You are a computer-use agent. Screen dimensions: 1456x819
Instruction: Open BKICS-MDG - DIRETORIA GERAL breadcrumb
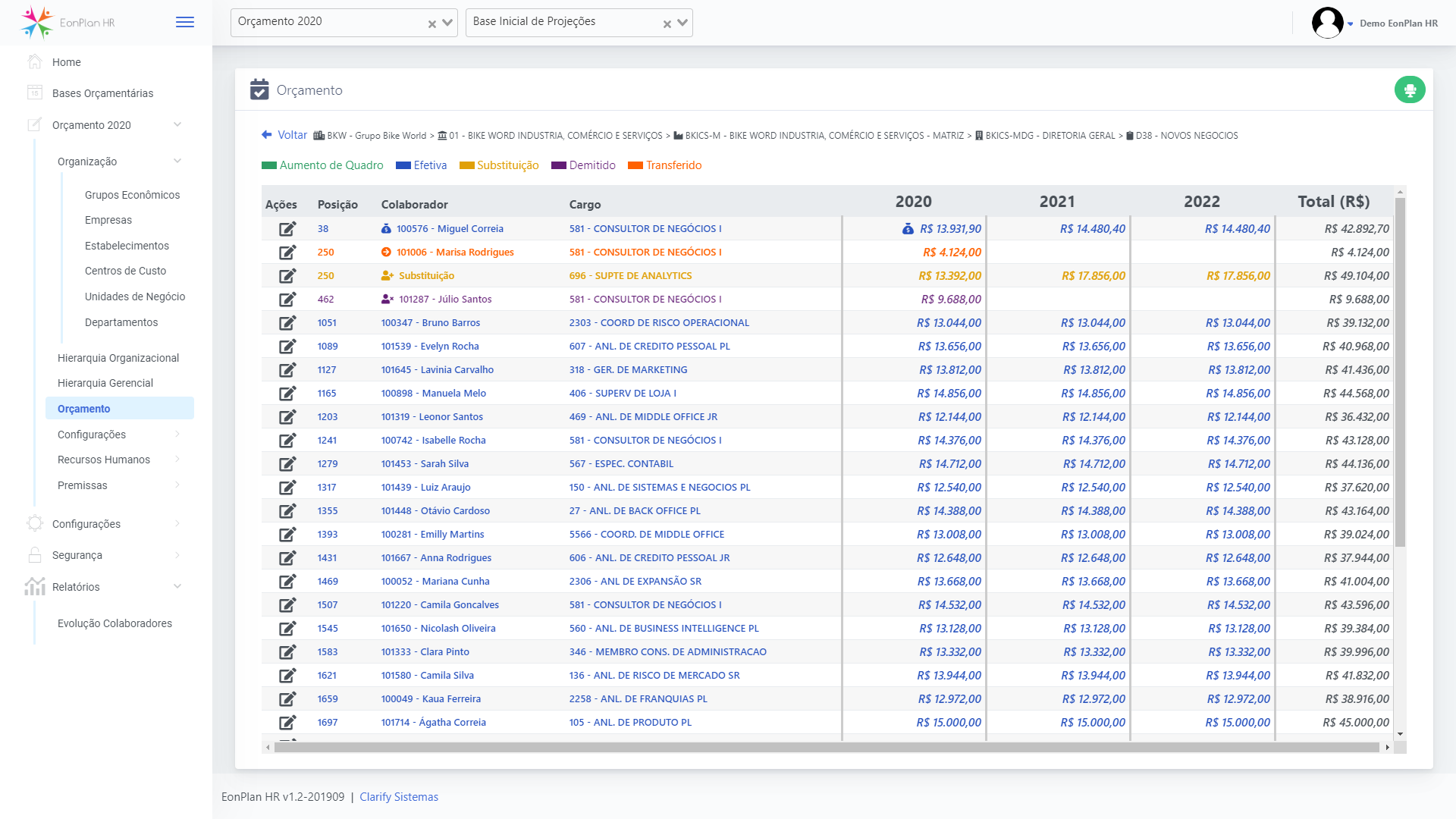coord(1045,136)
